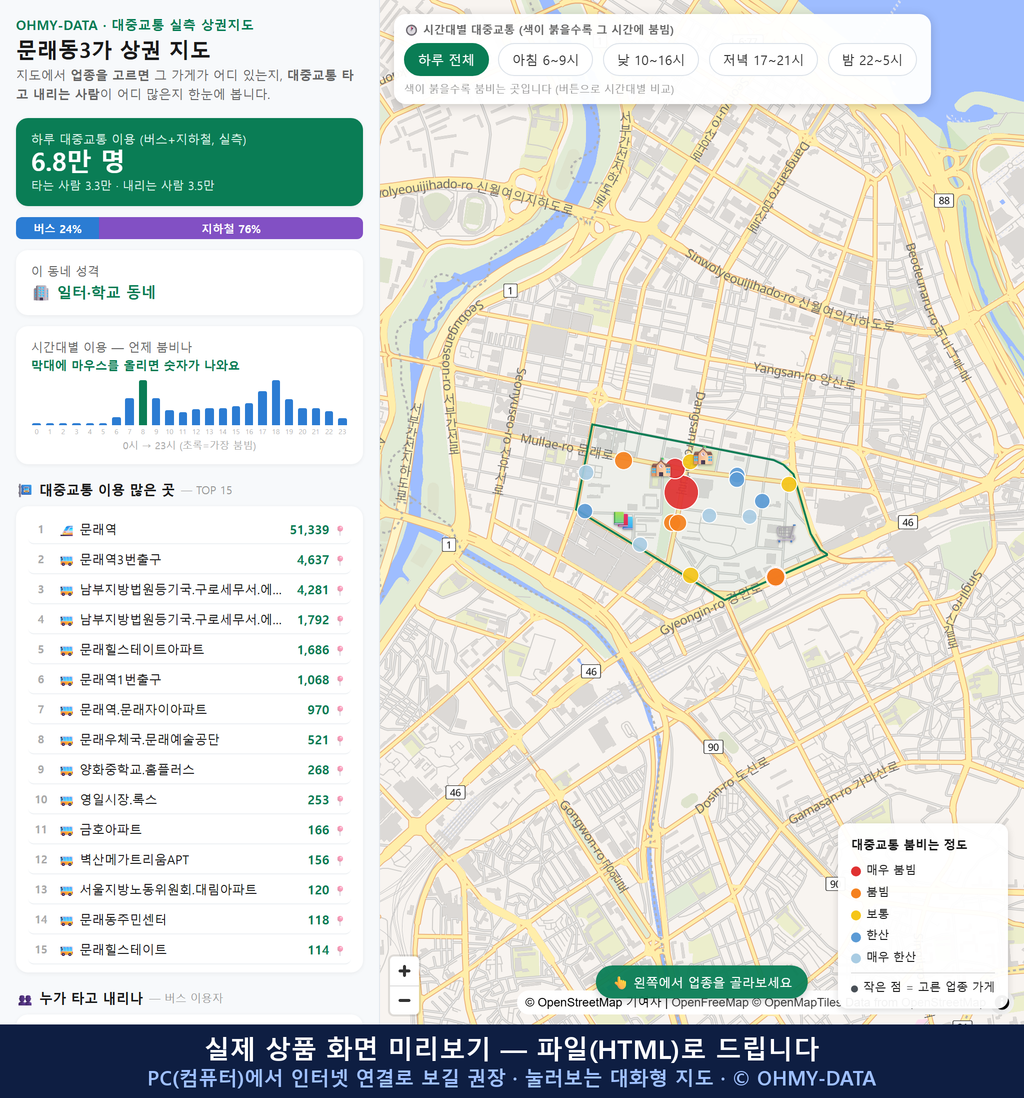Image resolution: width=1024 pixels, height=1098 pixels.
Task: Click the shopping cart icon on the map
Action: pos(786,534)
